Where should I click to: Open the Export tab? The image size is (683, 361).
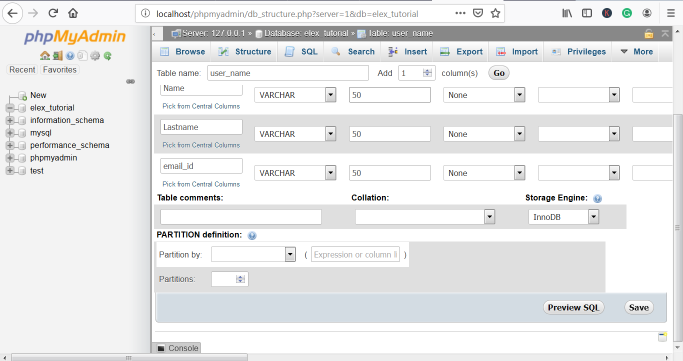(461, 51)
